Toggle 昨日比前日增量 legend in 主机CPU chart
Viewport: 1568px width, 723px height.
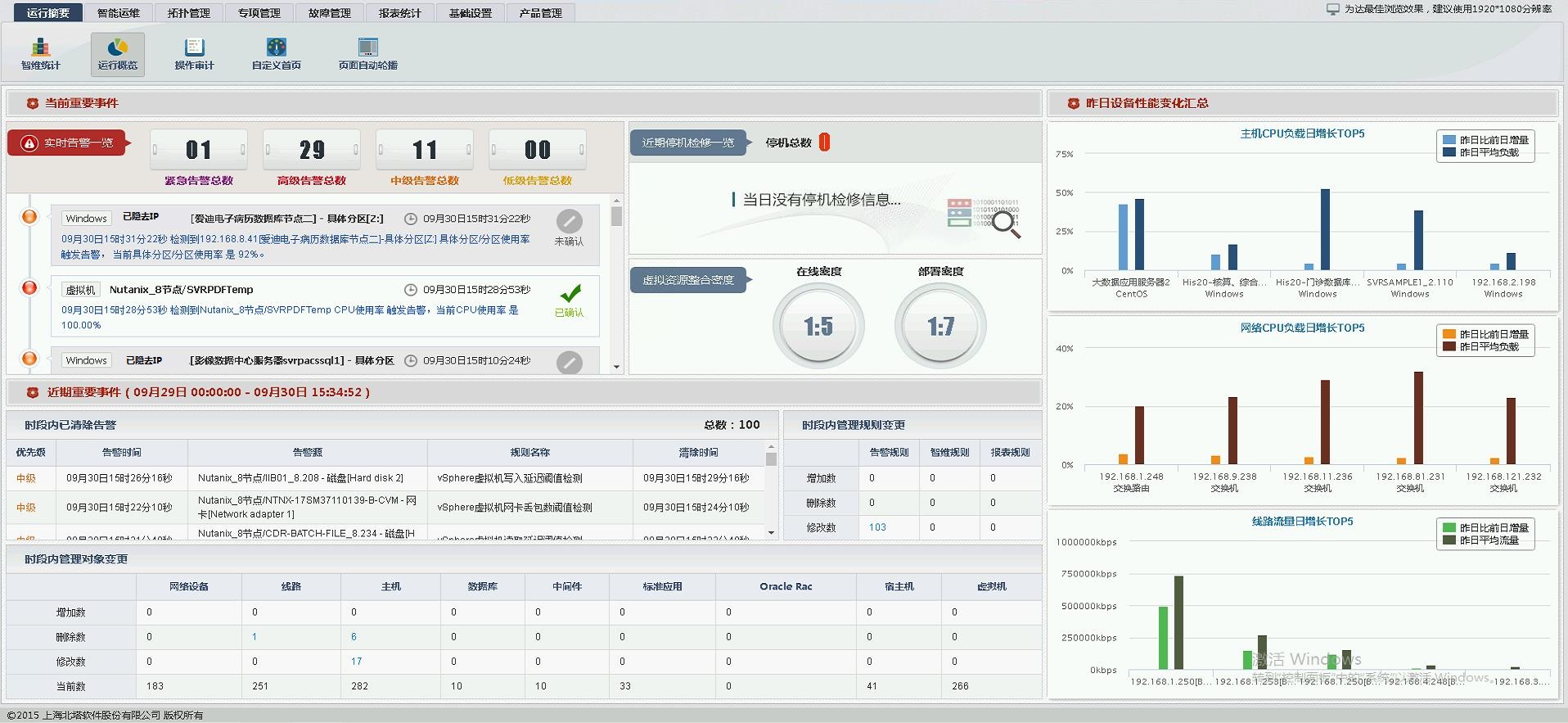tap(1449, 140)
